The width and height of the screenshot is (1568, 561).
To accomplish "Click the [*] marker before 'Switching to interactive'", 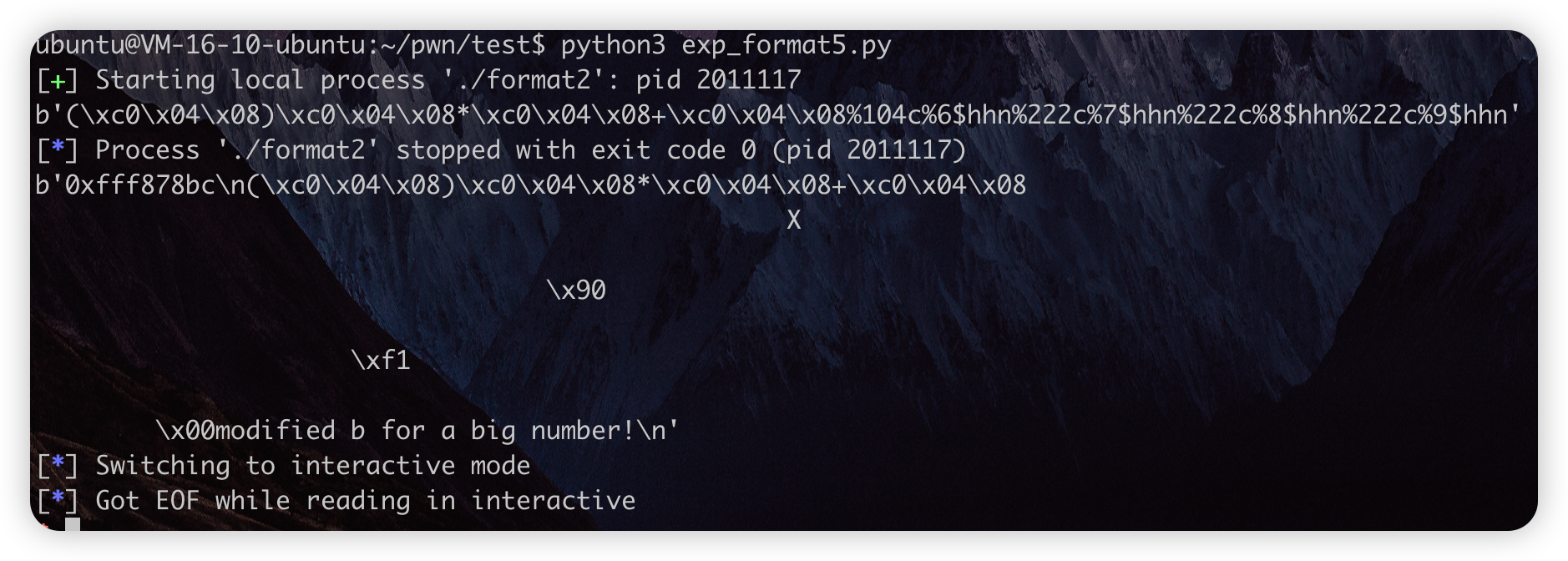I will click(x=57, y=467).
